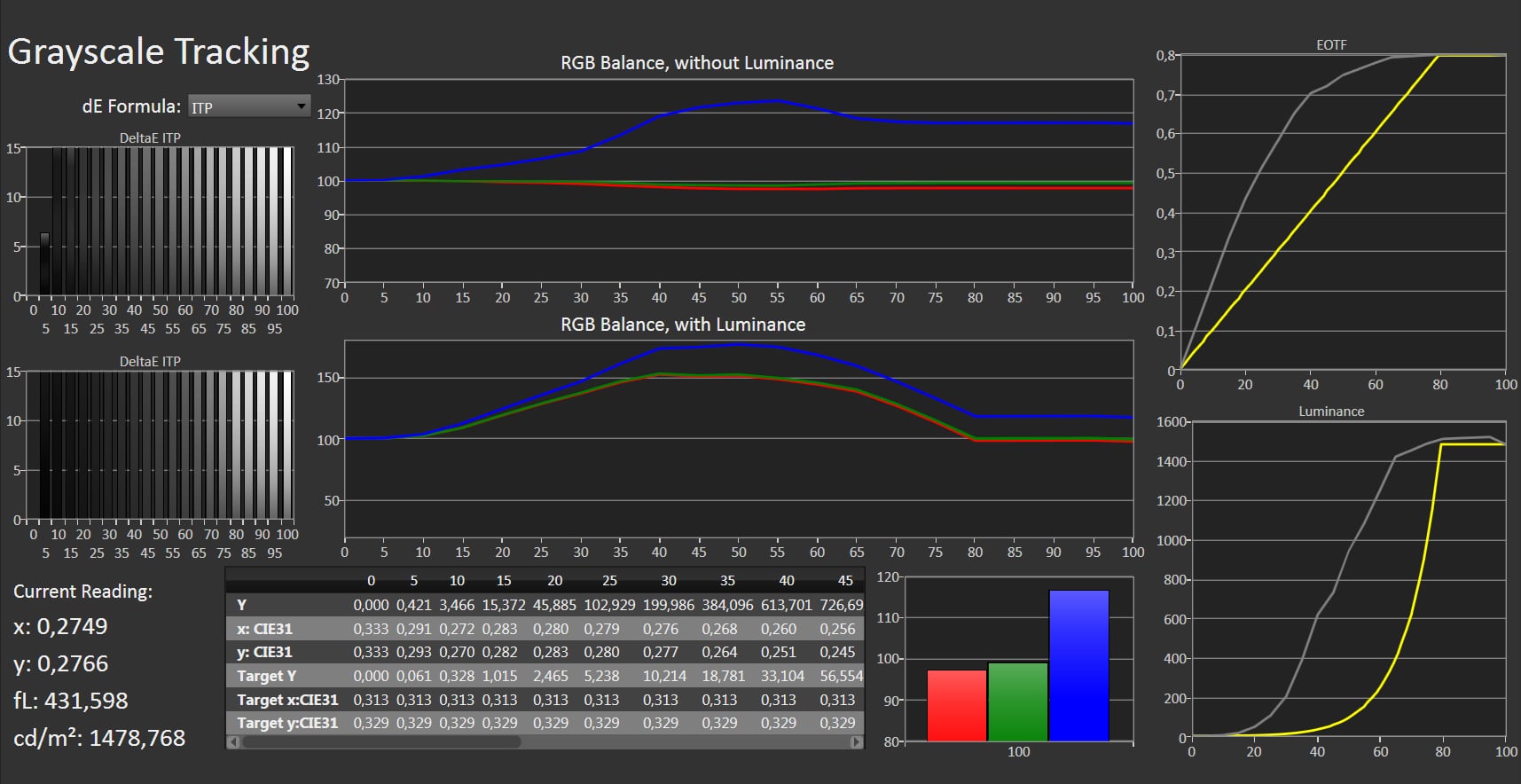Click the x: 0,2749 reading
This screenshot has height=784, width=1521.
(60, 626)
